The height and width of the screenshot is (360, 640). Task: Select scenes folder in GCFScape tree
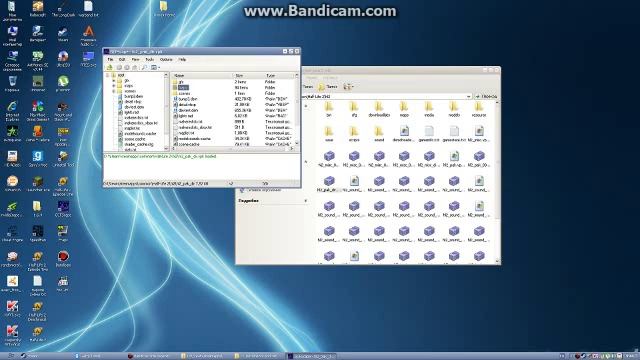(130, 91)
